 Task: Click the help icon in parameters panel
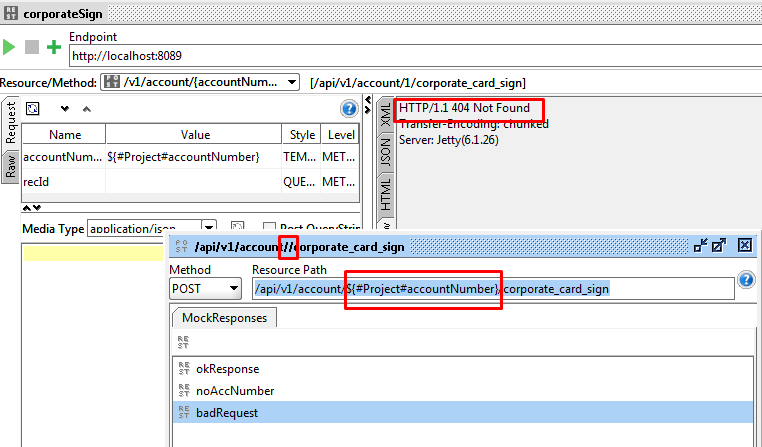(349, 109)
